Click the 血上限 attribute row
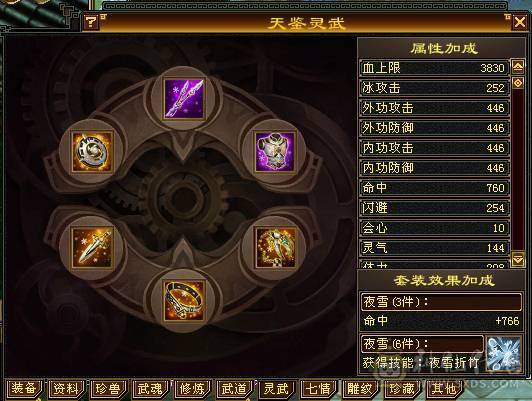532x401 pixels. [435, 68]
